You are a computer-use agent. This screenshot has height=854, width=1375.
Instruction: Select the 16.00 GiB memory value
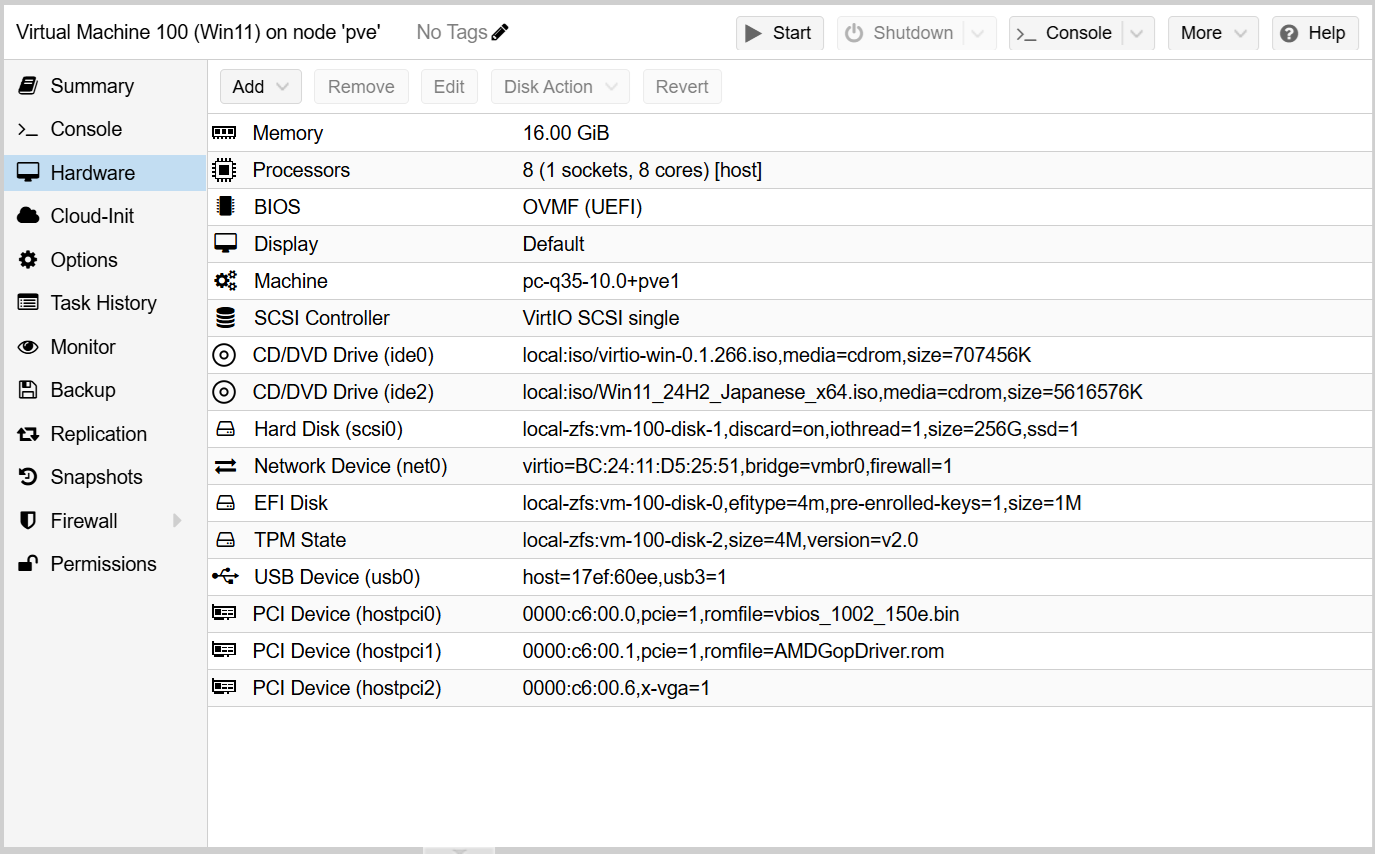(566, 133)
